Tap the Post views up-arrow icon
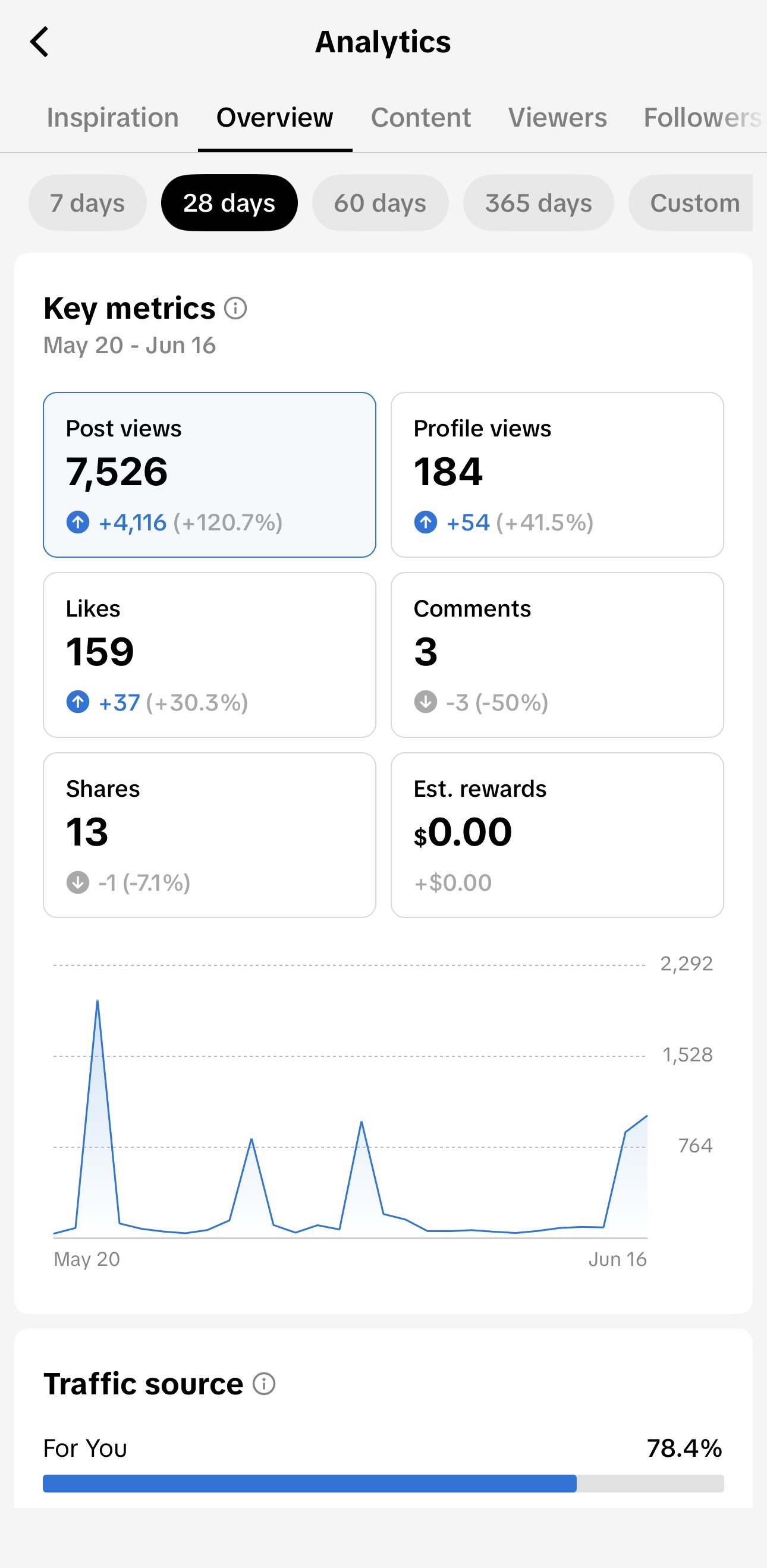The width and height of the screenshot is (767, 1568). click(x=78, y=522)
